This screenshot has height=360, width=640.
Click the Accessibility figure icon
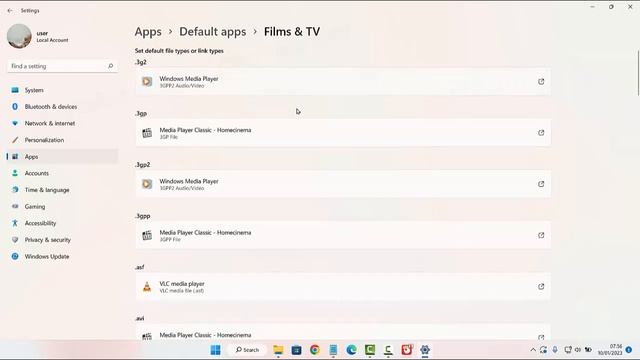click(15, 223)
